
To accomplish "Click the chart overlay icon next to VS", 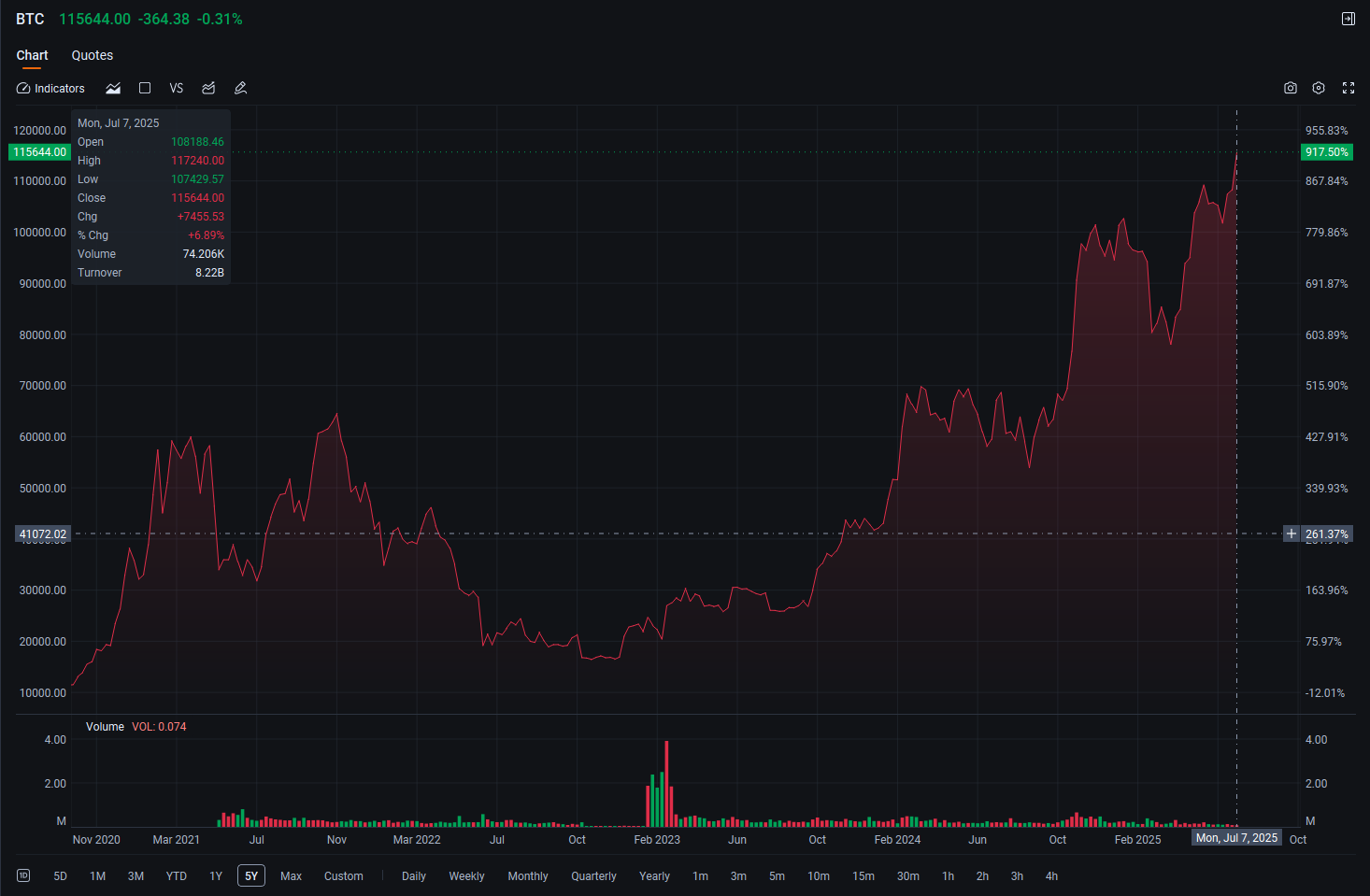I will coord(208,88).
